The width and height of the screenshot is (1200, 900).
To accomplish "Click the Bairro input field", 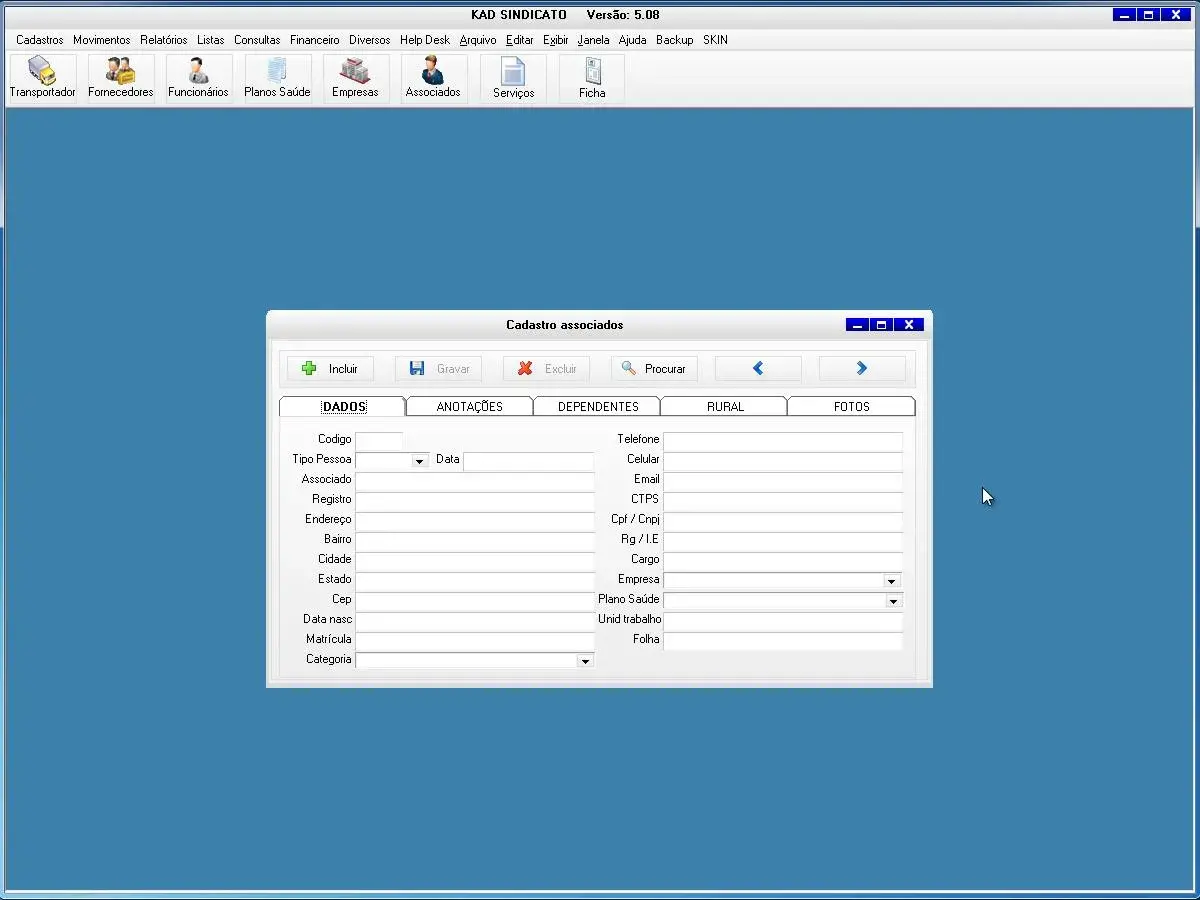I will [x=475, y=541].
